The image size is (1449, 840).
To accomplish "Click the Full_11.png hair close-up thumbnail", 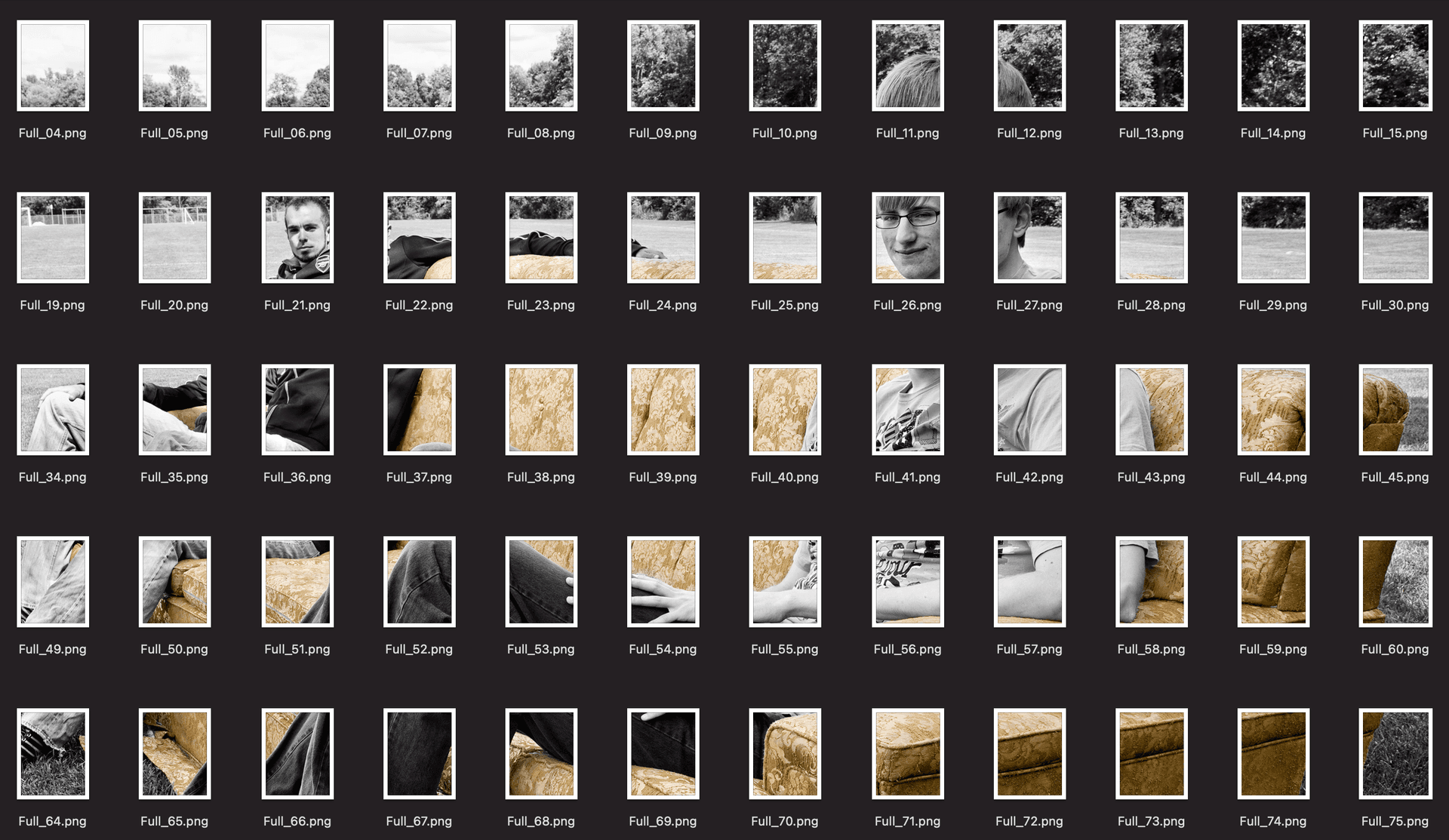I will pos(906,66).
